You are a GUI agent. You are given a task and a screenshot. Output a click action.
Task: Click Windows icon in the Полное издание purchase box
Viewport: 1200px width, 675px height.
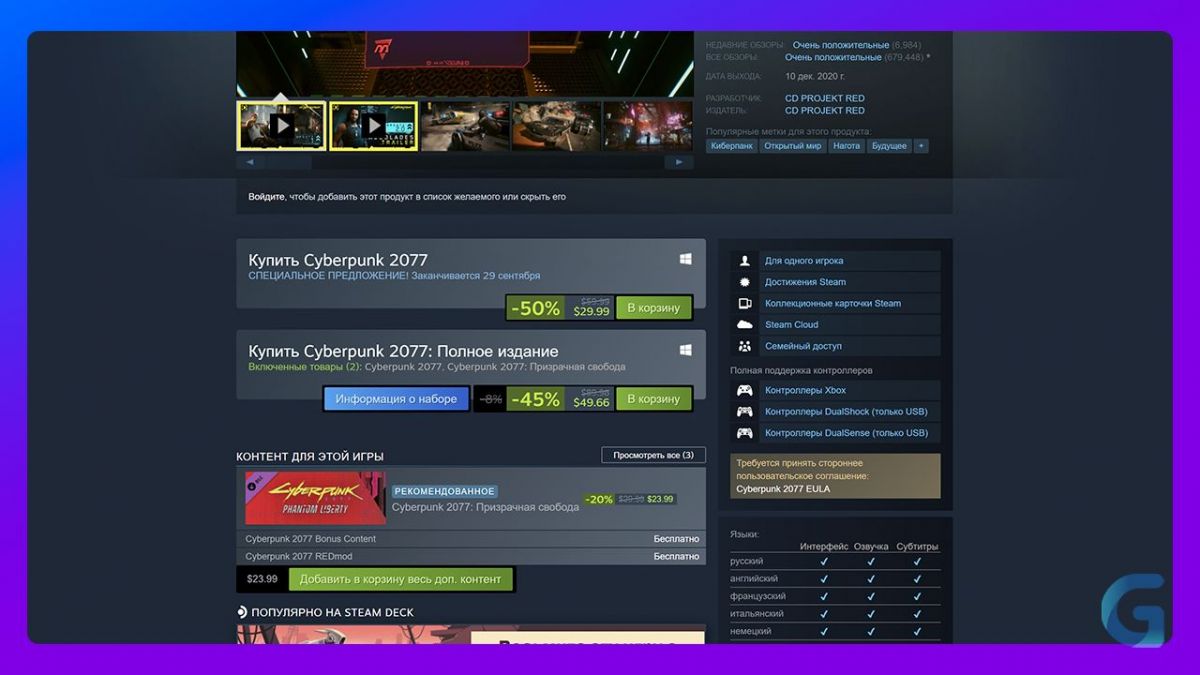pyautogui.click(x=686, y=350)
